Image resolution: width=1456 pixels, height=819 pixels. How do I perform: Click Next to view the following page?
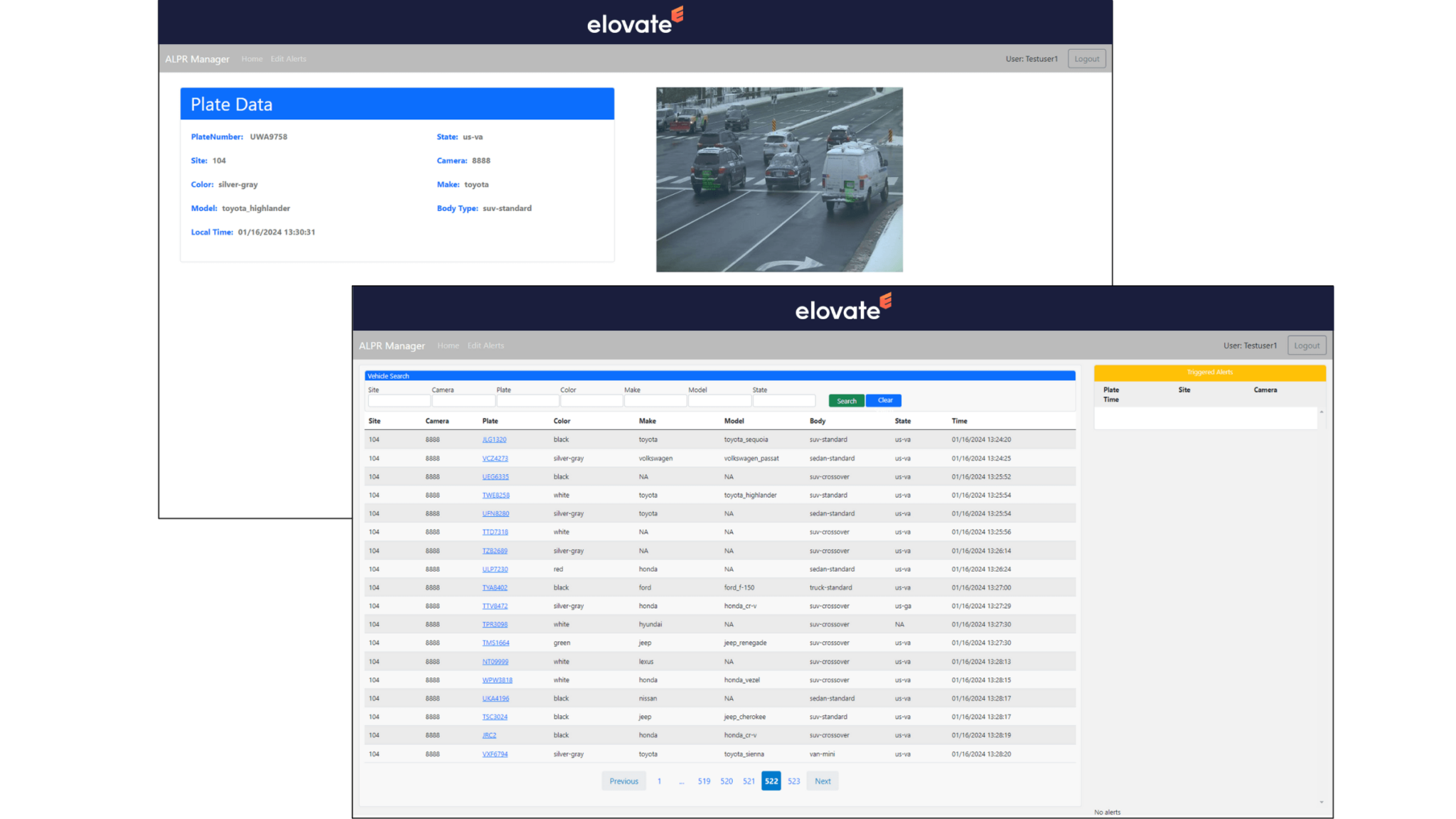[x=822, y=781]
